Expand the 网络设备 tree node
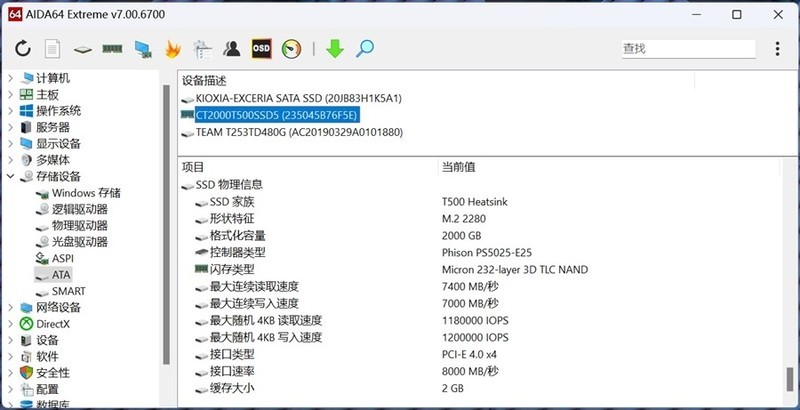The width and height of the screenshot is (800, 410). click(x=11, y=308)
